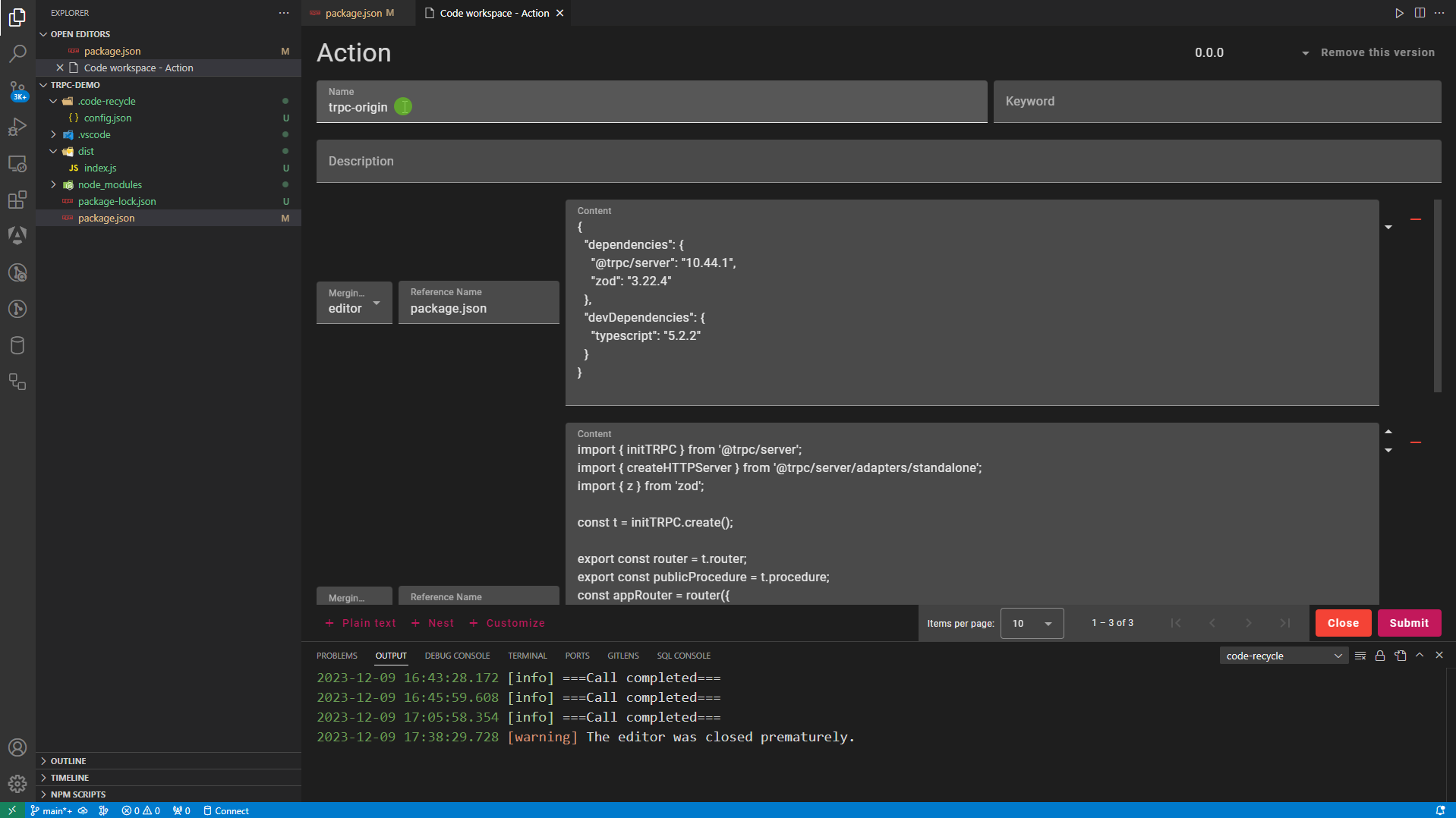Screen dimensions: 1456x818
Task: Clear the output panel log
Action: 1360,656
